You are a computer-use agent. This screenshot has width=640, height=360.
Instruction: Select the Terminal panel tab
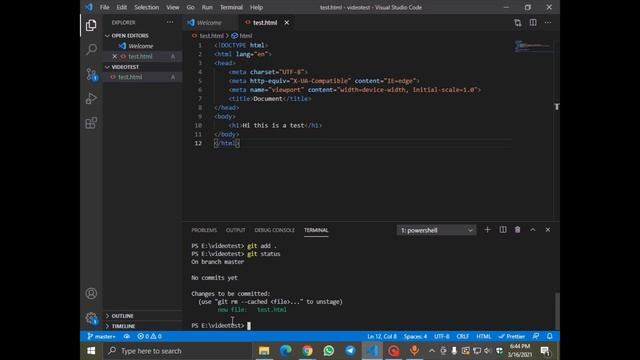[316, 230]
